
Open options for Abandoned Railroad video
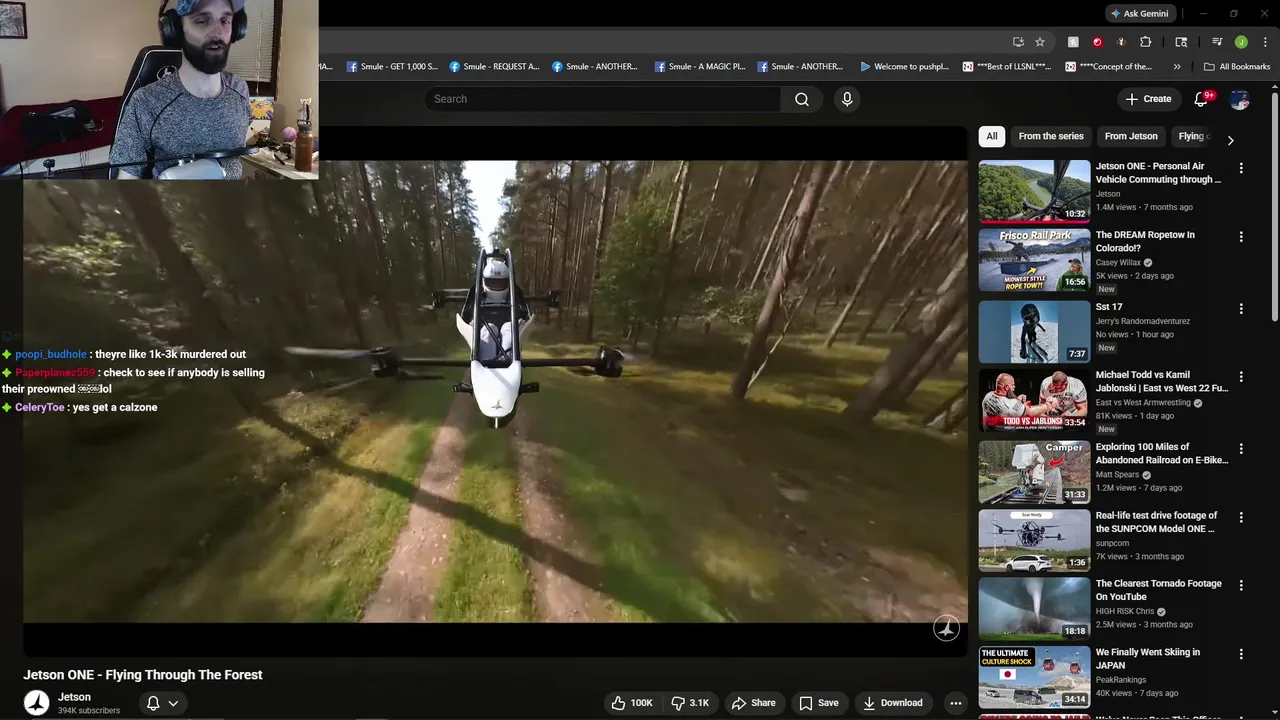click(x=1241, y=449)
